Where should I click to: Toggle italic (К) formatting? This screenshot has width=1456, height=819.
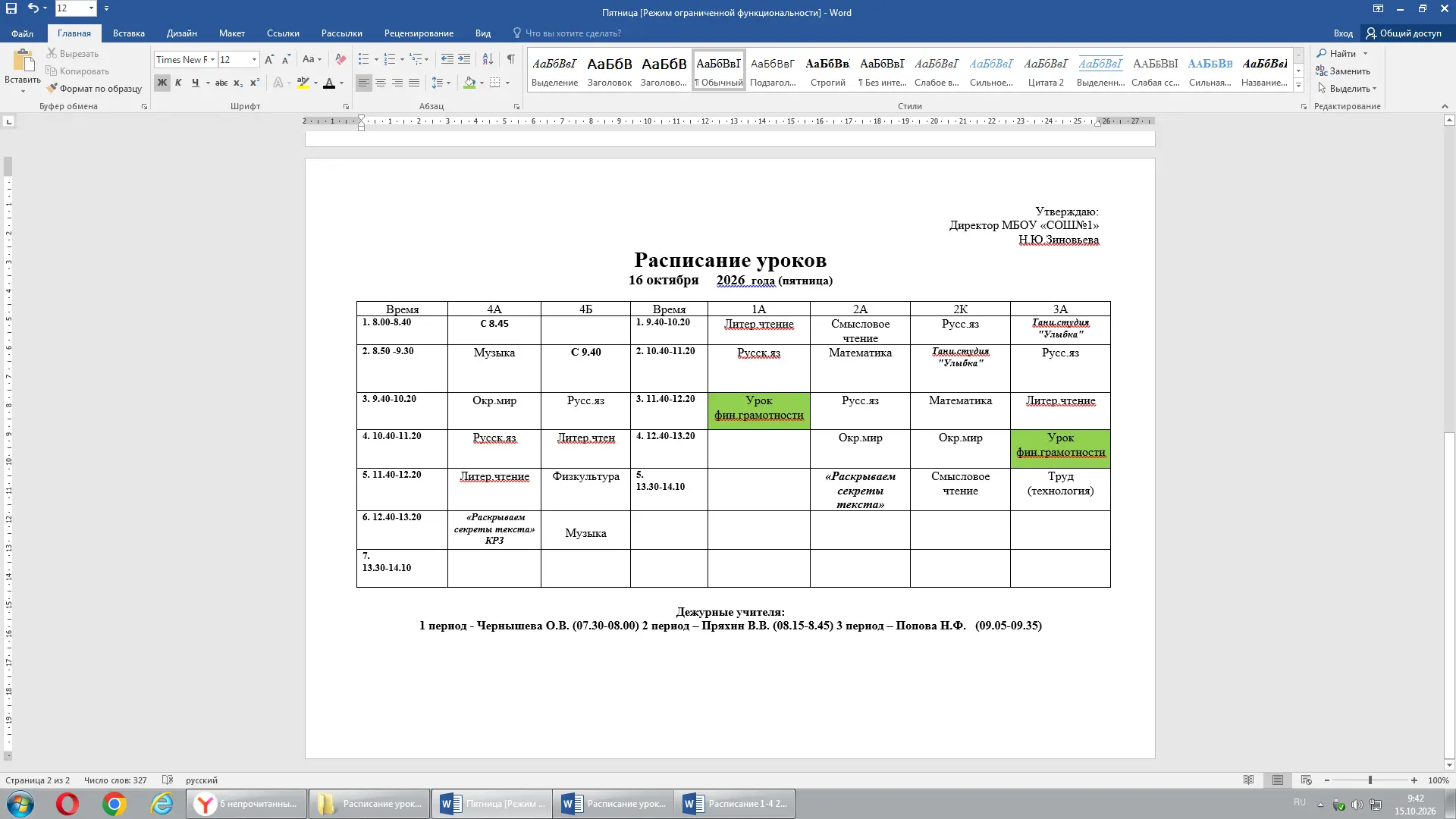[178, 83]
